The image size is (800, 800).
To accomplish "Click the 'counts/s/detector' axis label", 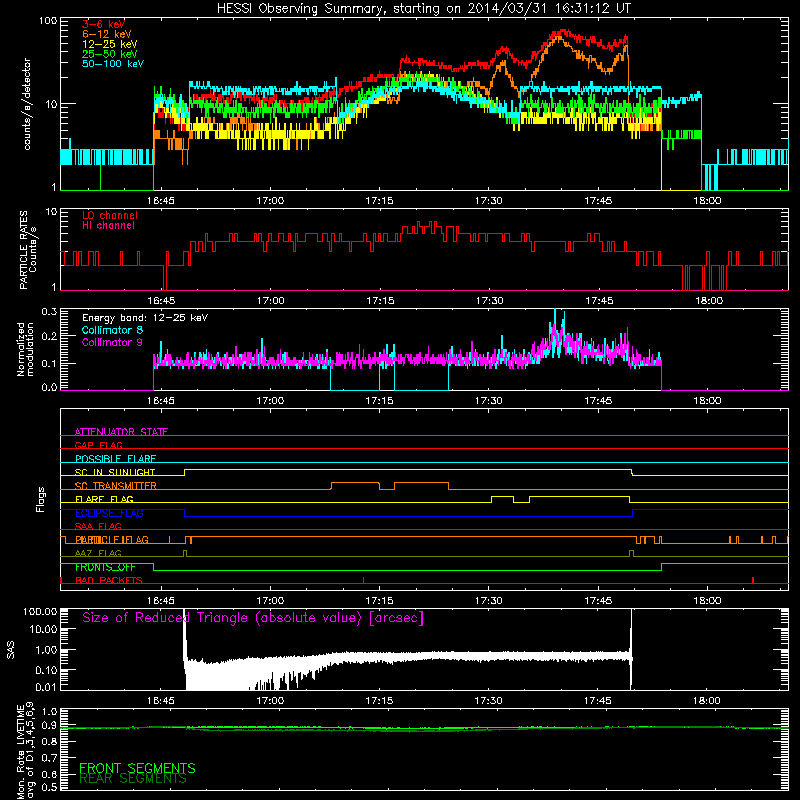I will [27, 104].
